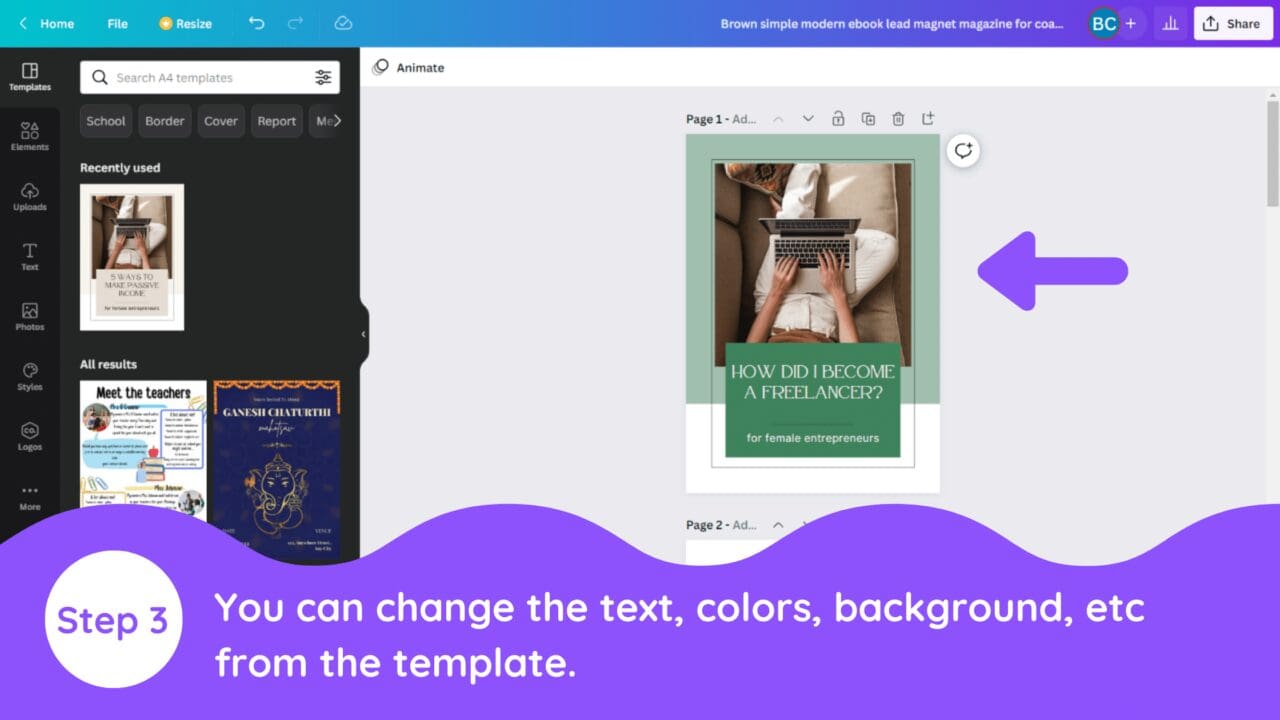Lock Page 1 using the lock icon
The image size is (1280, 720).
click(838, 118)
